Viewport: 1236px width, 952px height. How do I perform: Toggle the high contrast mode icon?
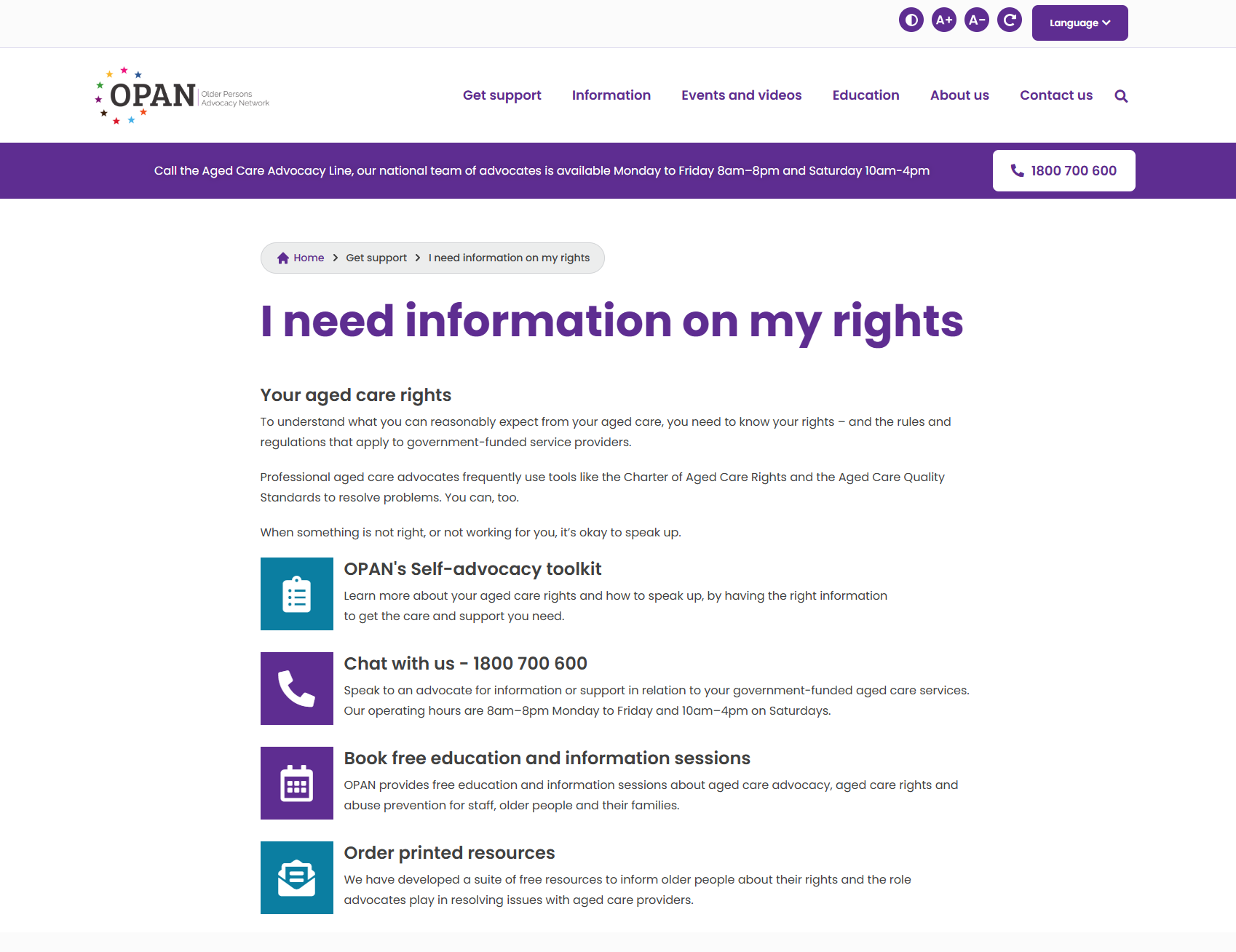tap(911, 20)
